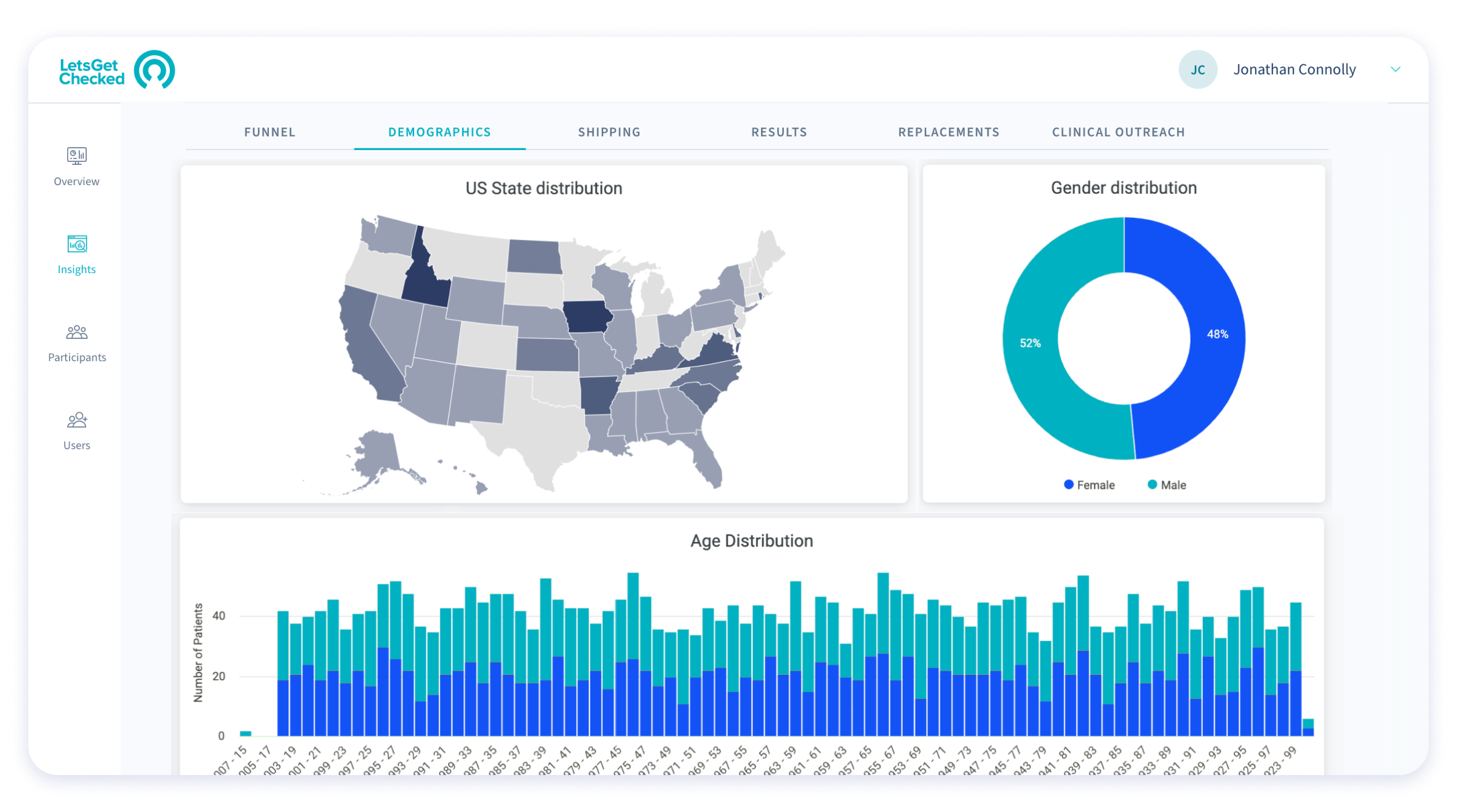Click the Replacements tab button

pyautogui.click(x=949, y=131)
